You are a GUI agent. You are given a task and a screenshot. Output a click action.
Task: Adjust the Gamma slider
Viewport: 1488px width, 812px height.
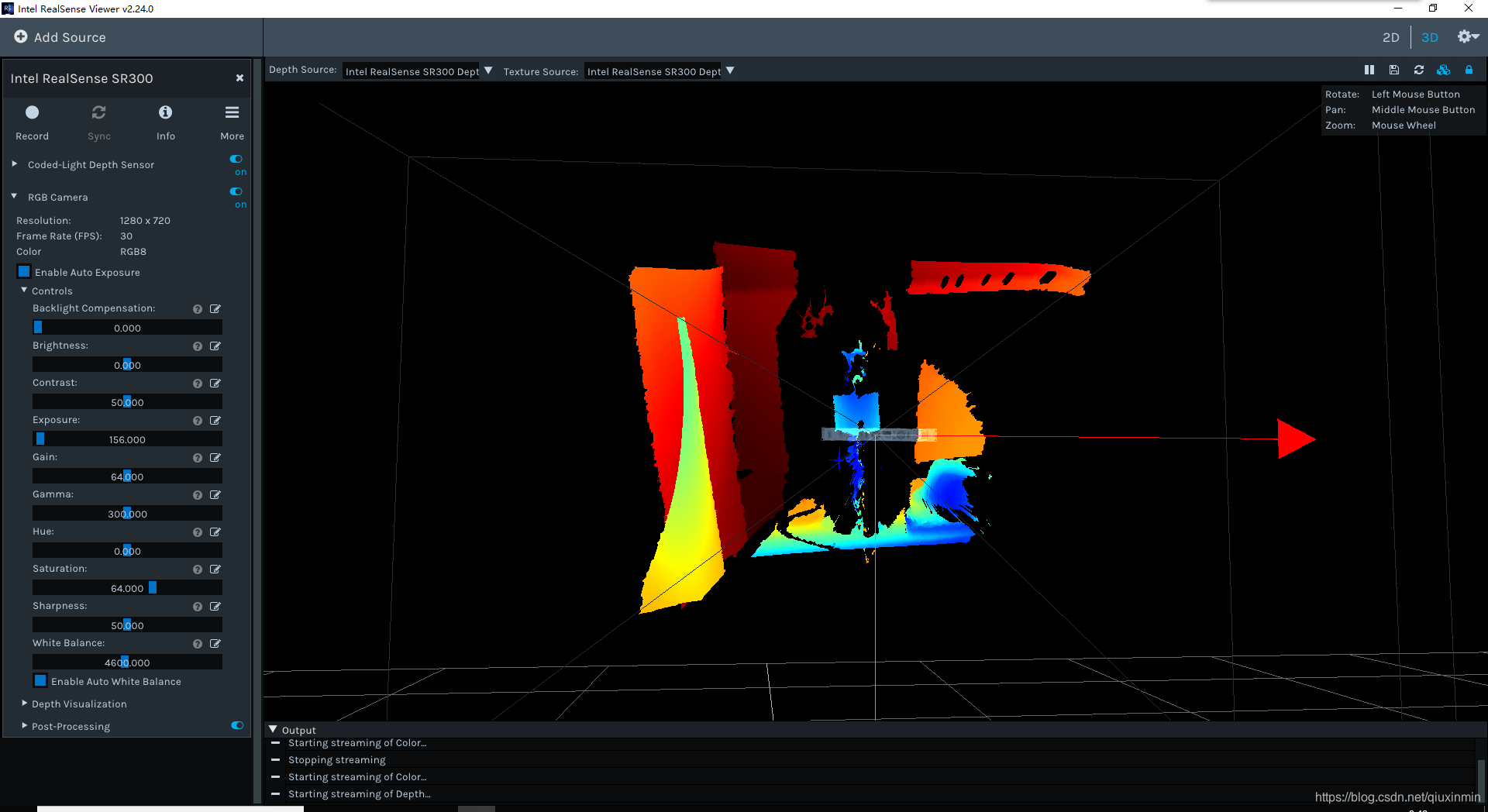127,514
